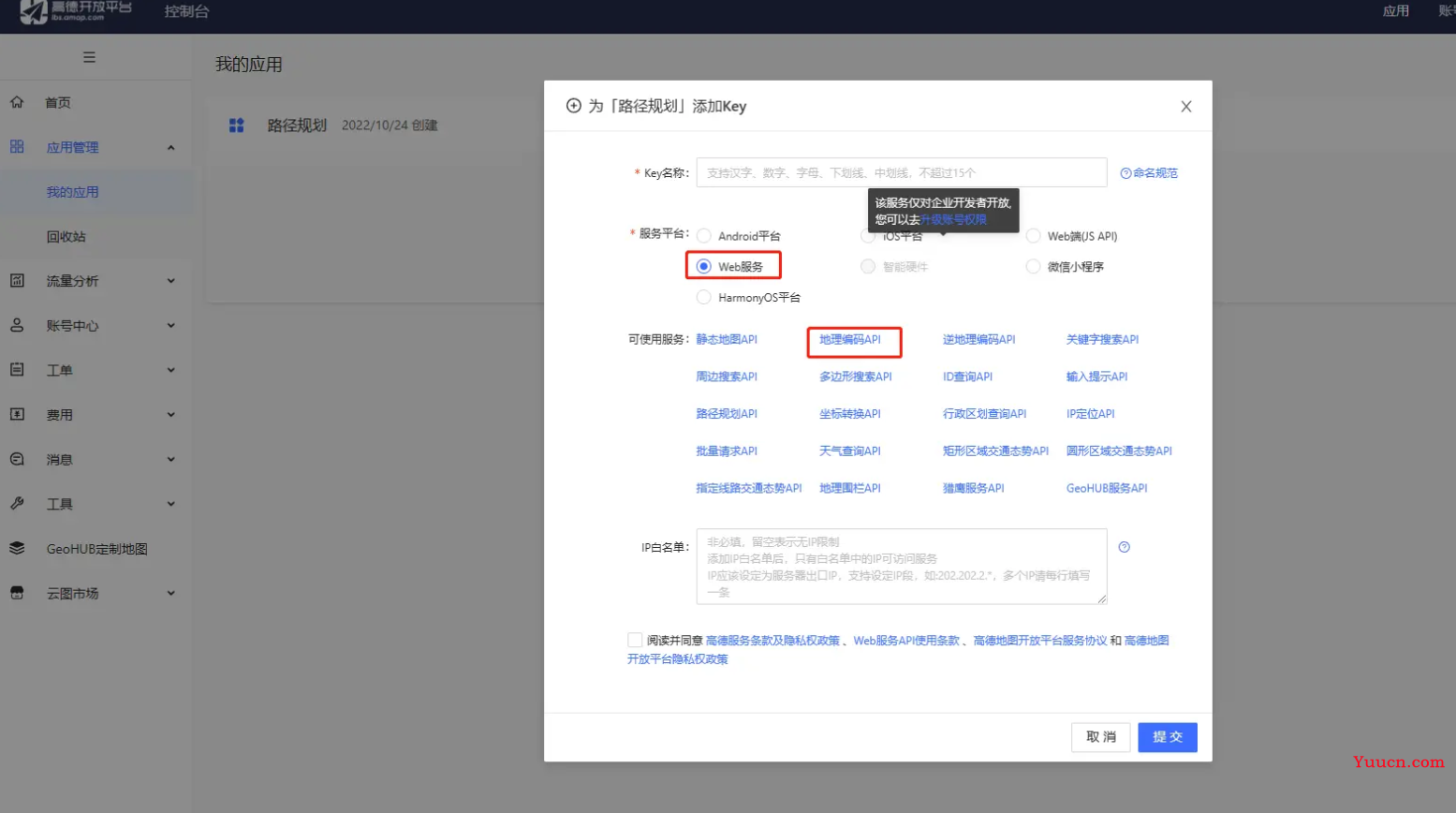Viewport: 1456px width, 813px height.
Task: Click the IP定位API service link
Action: 1091,414
